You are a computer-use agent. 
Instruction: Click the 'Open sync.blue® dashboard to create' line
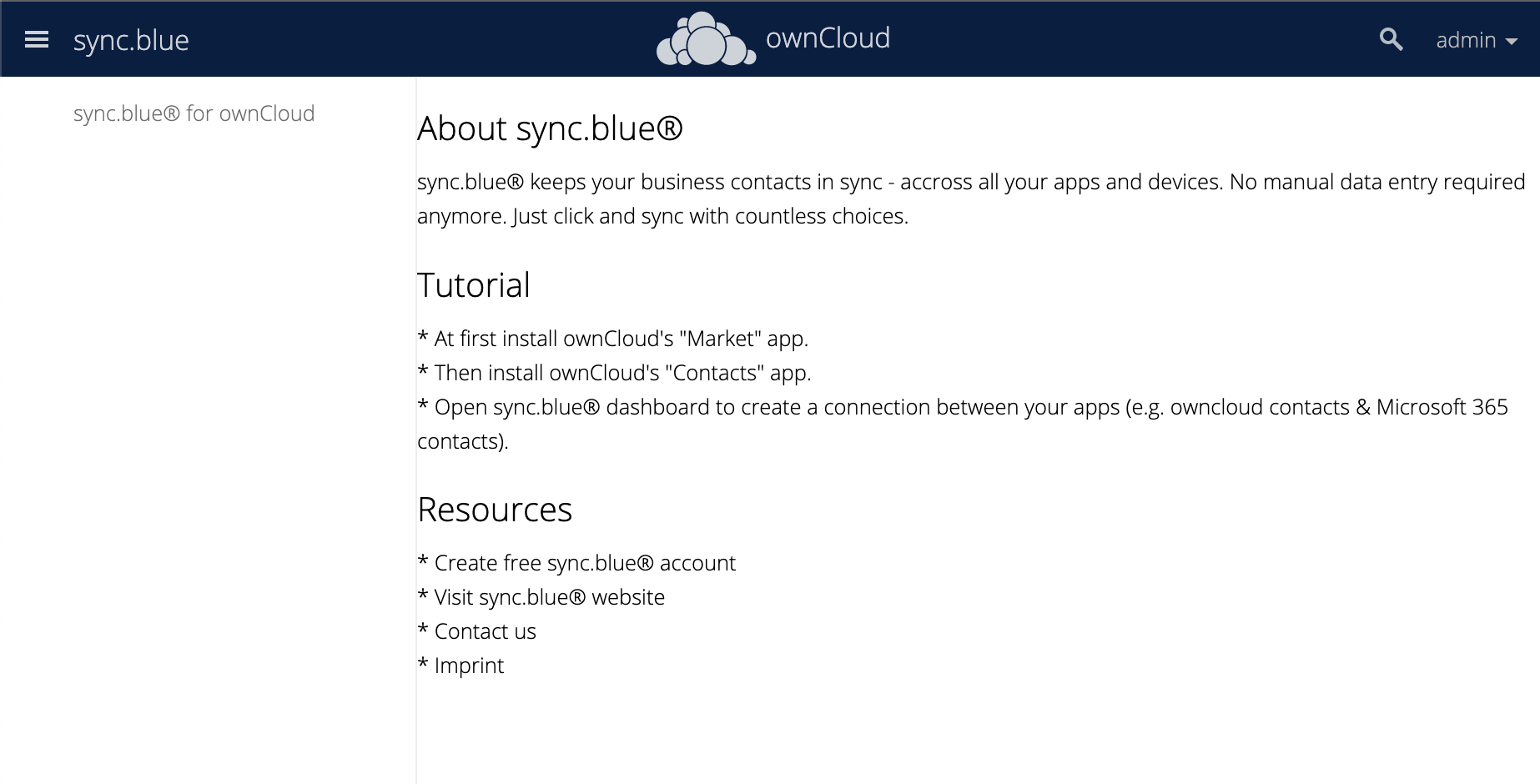point(963,424)
